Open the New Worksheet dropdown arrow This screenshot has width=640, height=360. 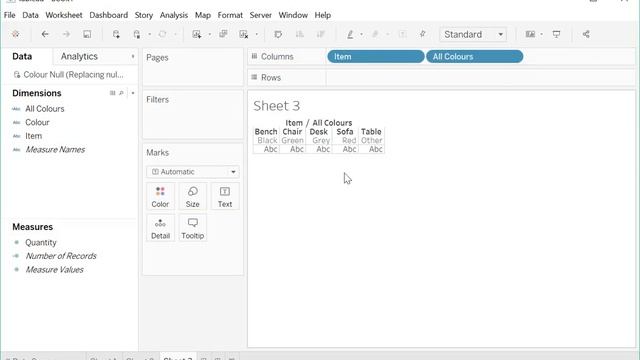coord(210,34)
